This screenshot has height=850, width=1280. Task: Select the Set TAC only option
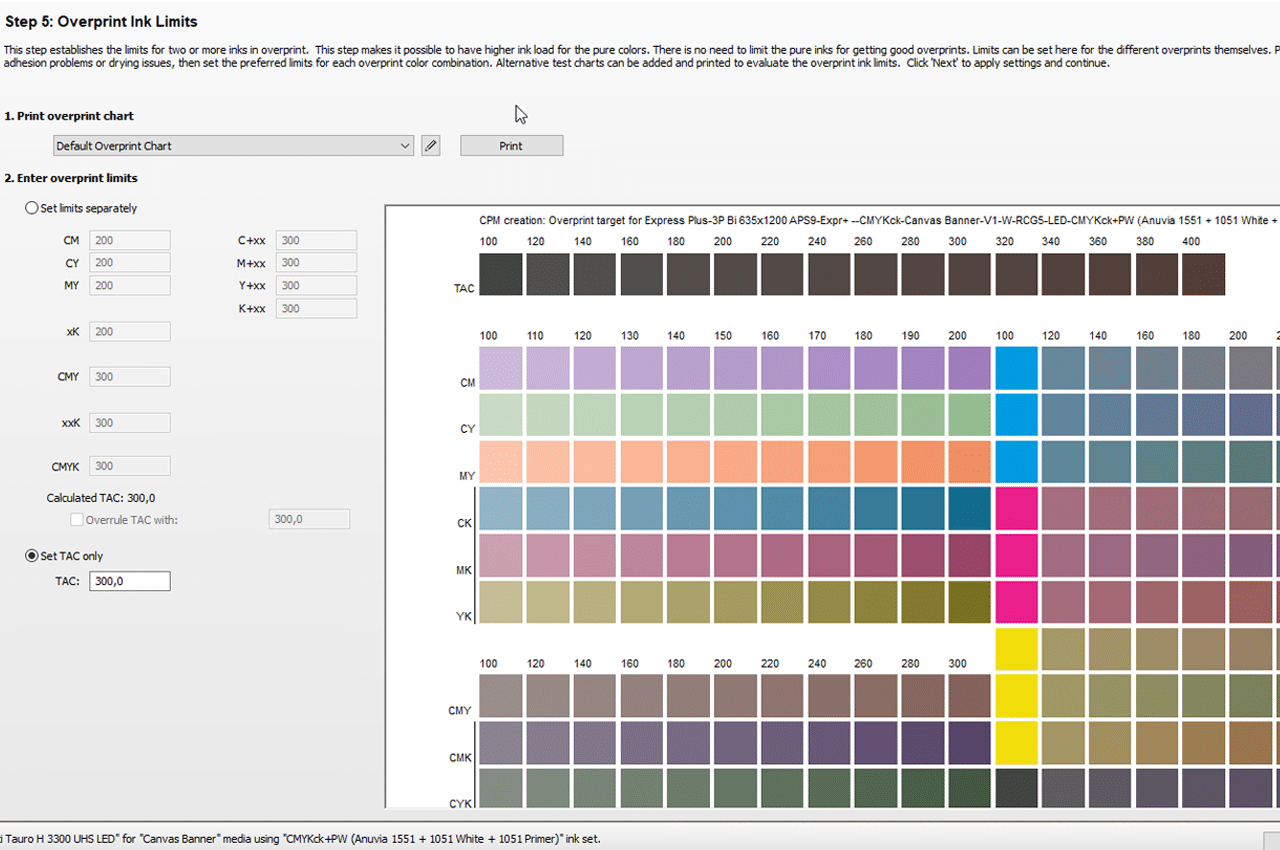click(32, 556)
